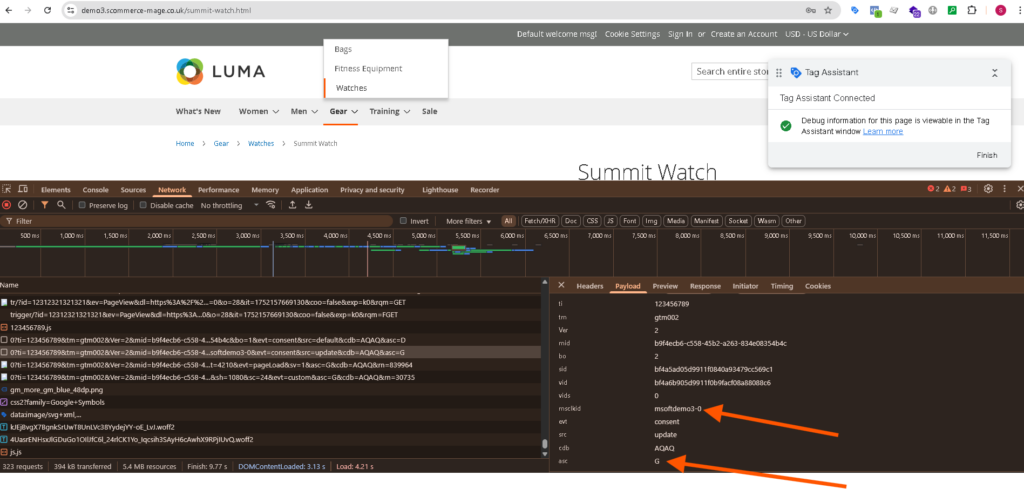
Task: Open password key icon in address bar
Action: 810,10
